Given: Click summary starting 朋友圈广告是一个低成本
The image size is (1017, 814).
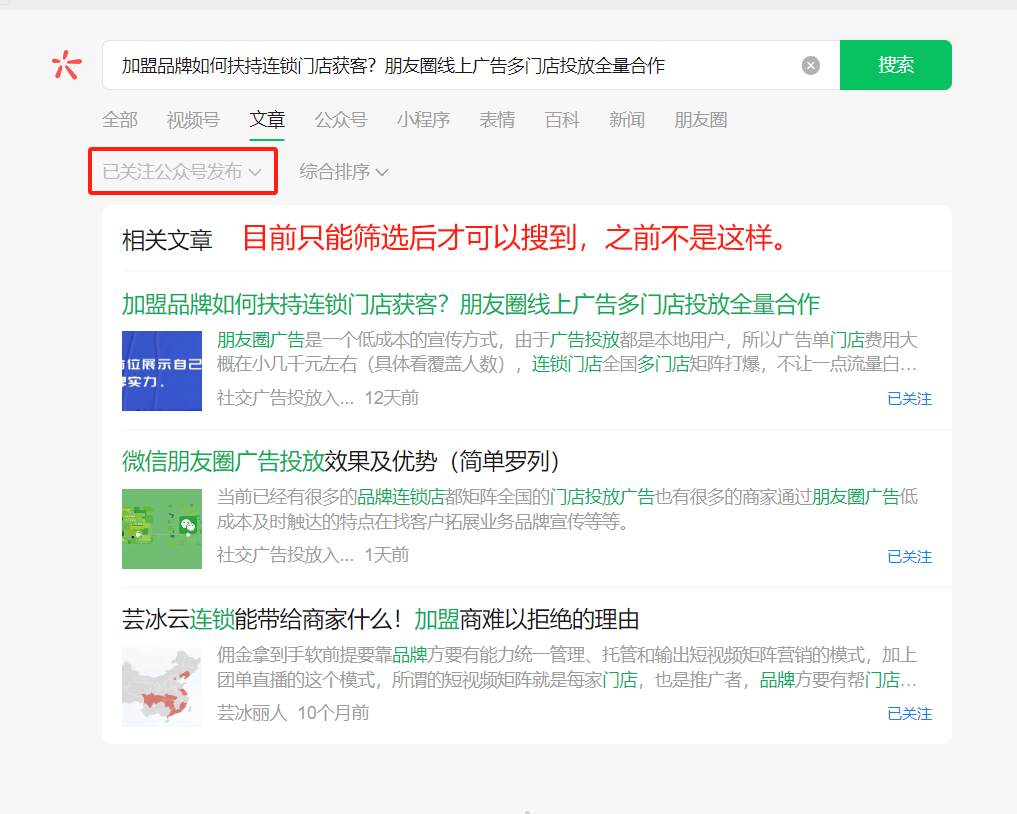Looking at the screenshot, I should [x=567, y=352].
